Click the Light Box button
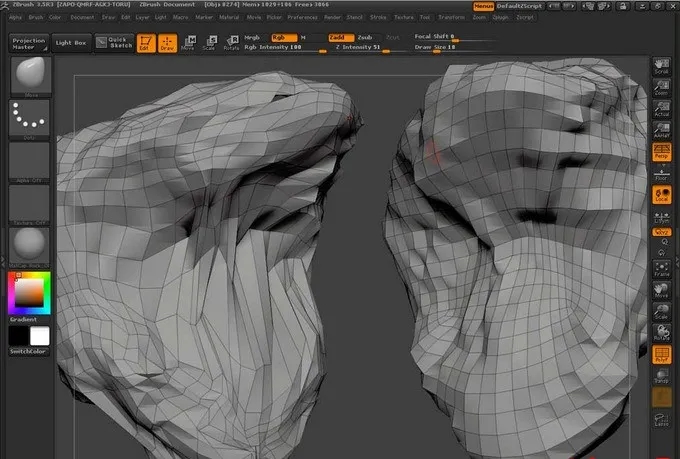Screen dimensions: 680x459 [71, 43]
